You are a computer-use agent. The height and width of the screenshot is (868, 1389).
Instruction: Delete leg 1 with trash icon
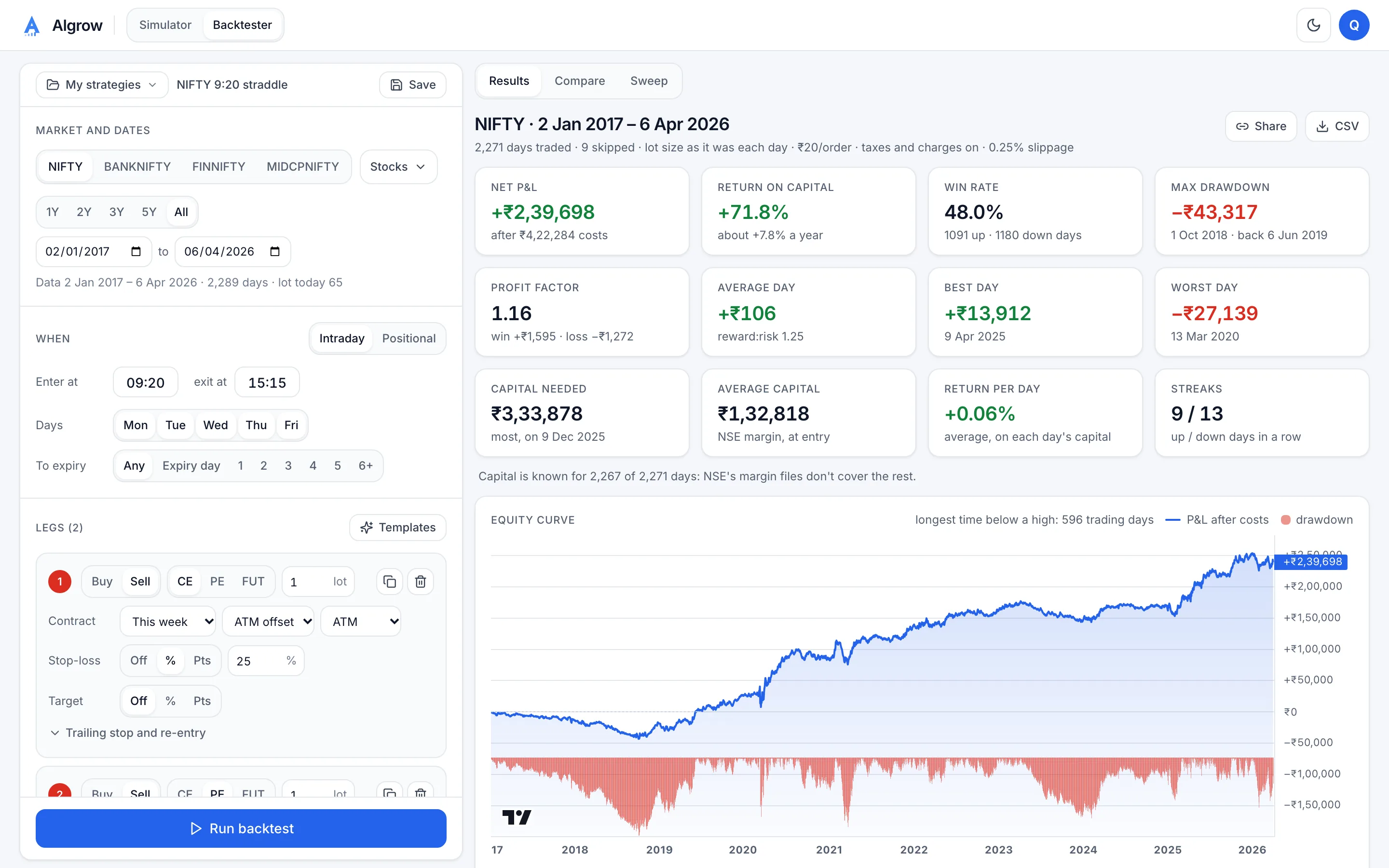pyautogui.click(x=421, y=582)
